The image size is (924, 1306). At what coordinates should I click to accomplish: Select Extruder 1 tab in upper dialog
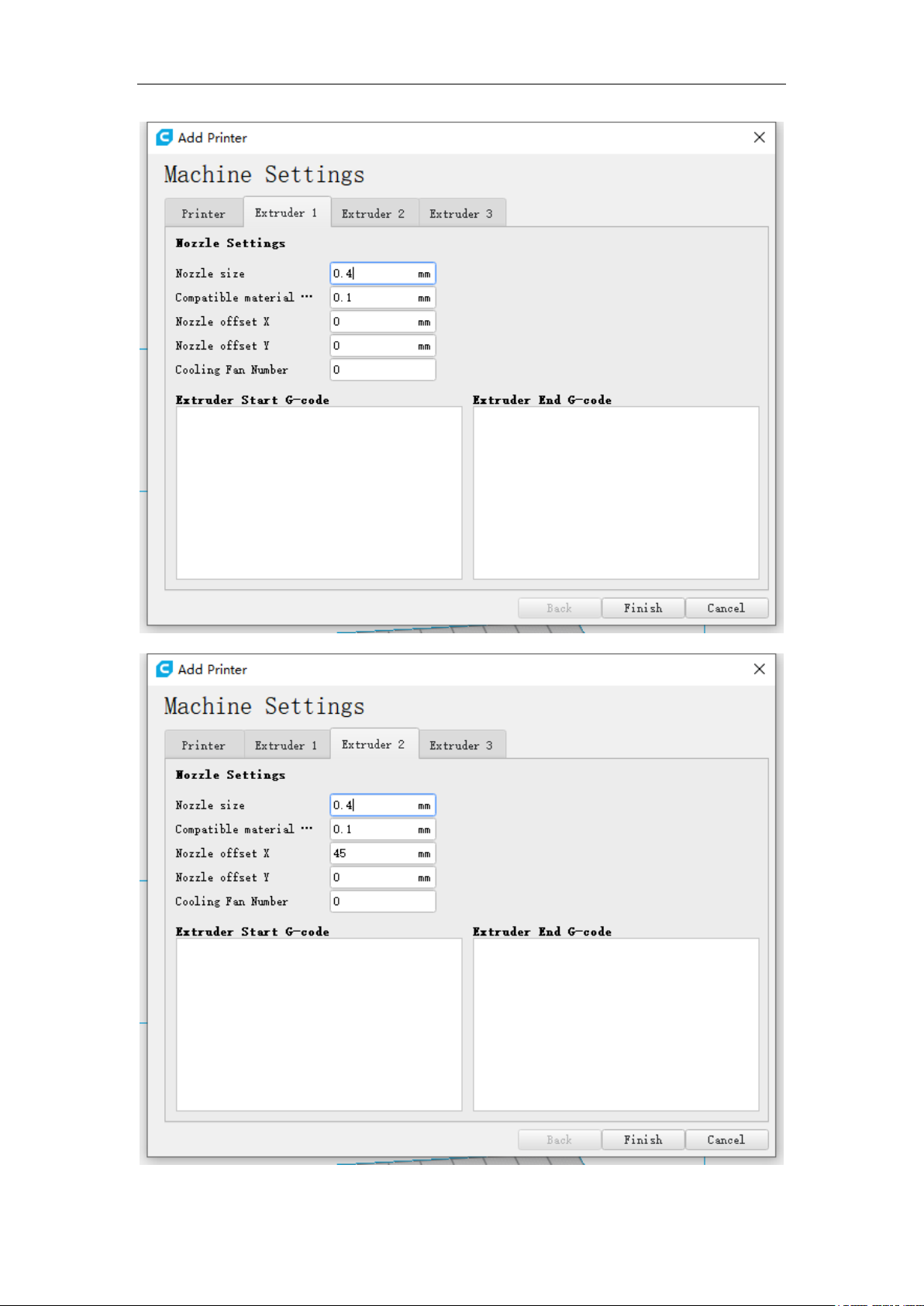(287, 212)
